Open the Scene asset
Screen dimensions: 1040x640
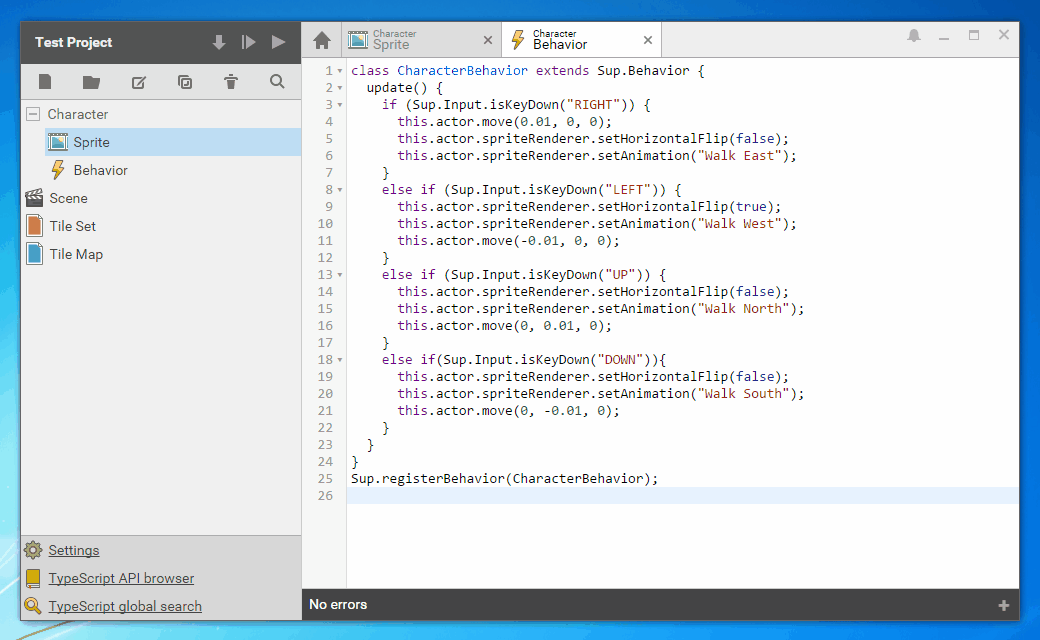(x=161, y=198)
